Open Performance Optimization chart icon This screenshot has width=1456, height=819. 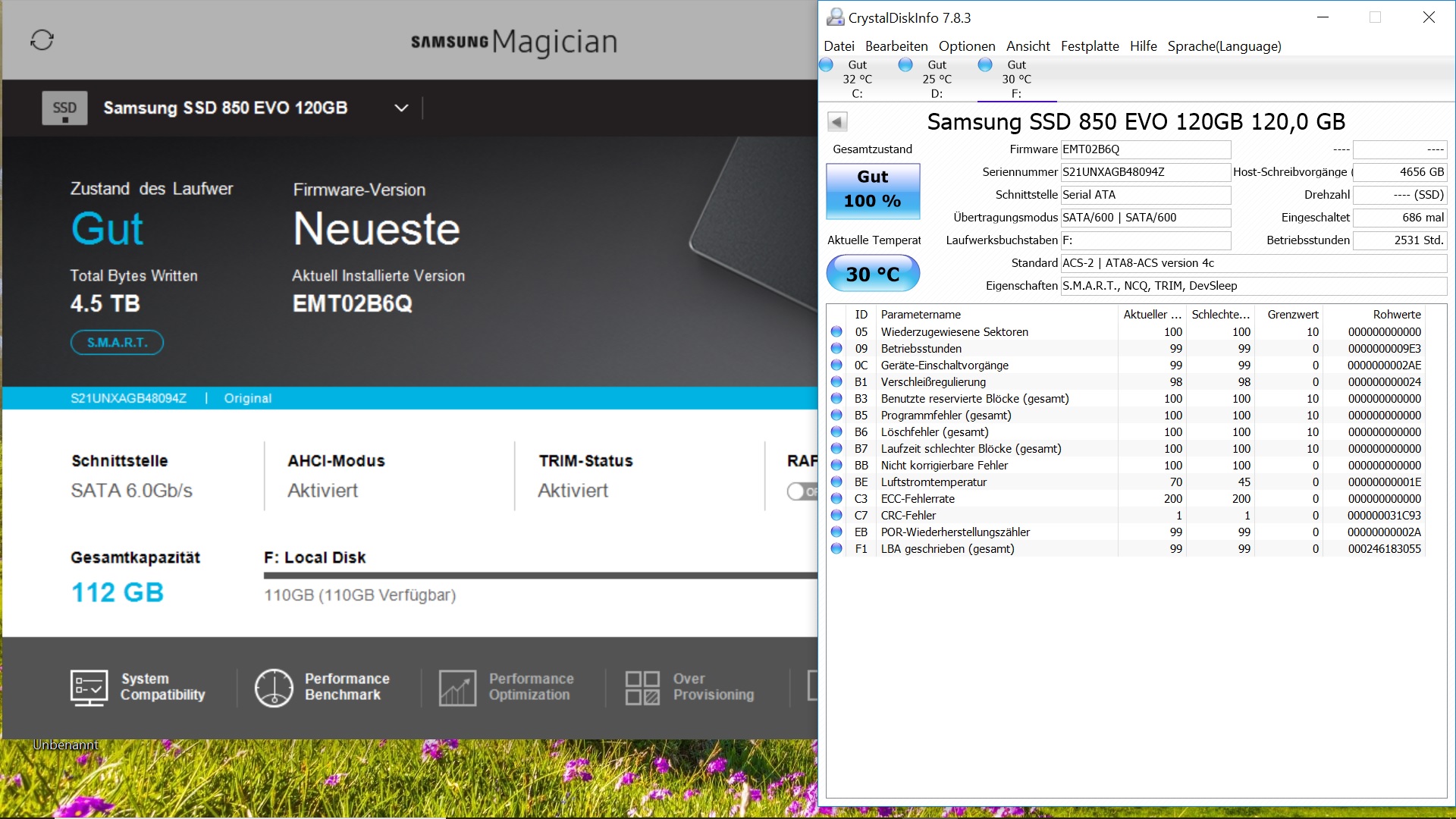(x=457, y=687)
